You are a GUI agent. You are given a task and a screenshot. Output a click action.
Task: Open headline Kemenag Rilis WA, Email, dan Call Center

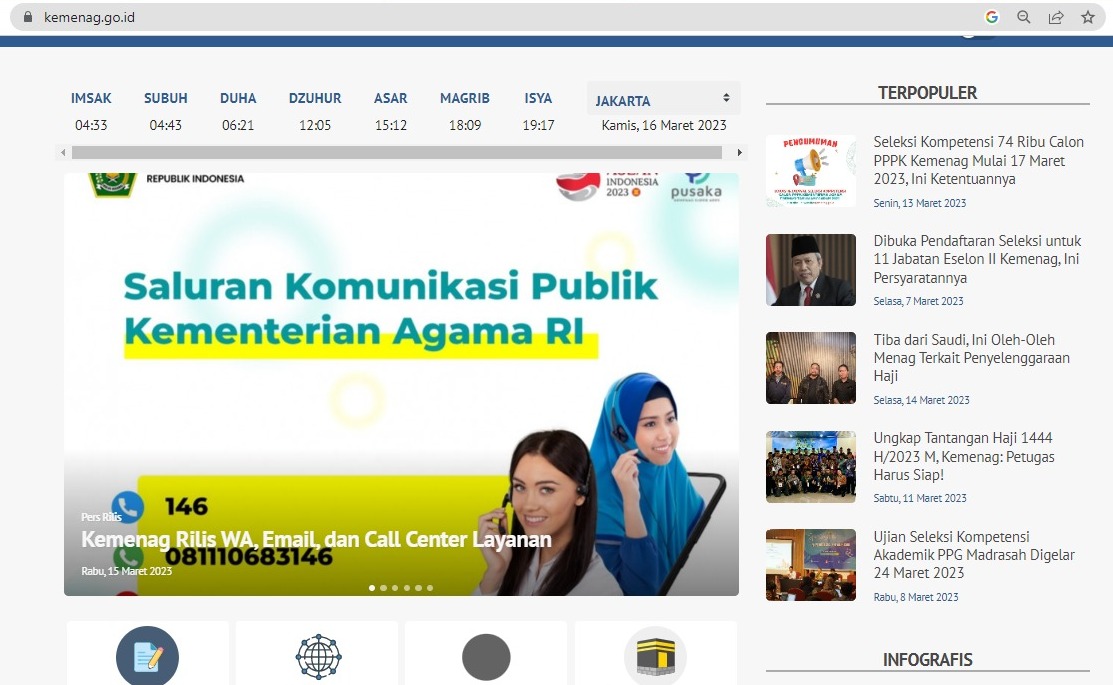coord(316,539)
